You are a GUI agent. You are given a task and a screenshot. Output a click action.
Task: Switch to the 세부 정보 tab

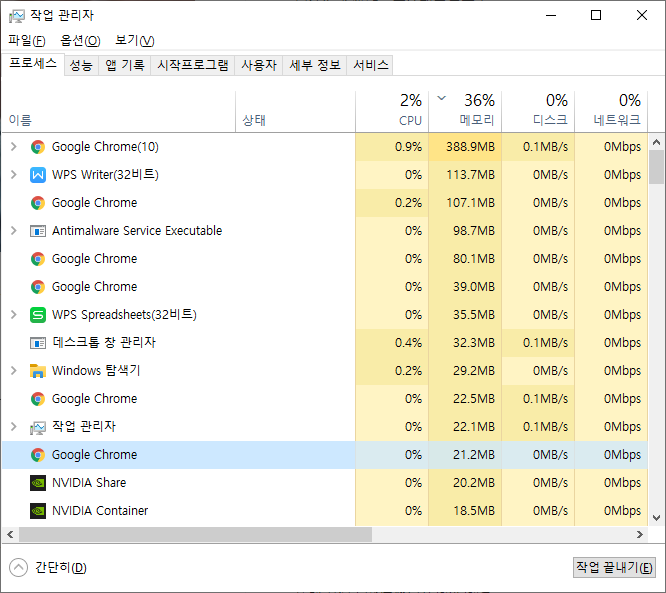click(x=315, y=65)
